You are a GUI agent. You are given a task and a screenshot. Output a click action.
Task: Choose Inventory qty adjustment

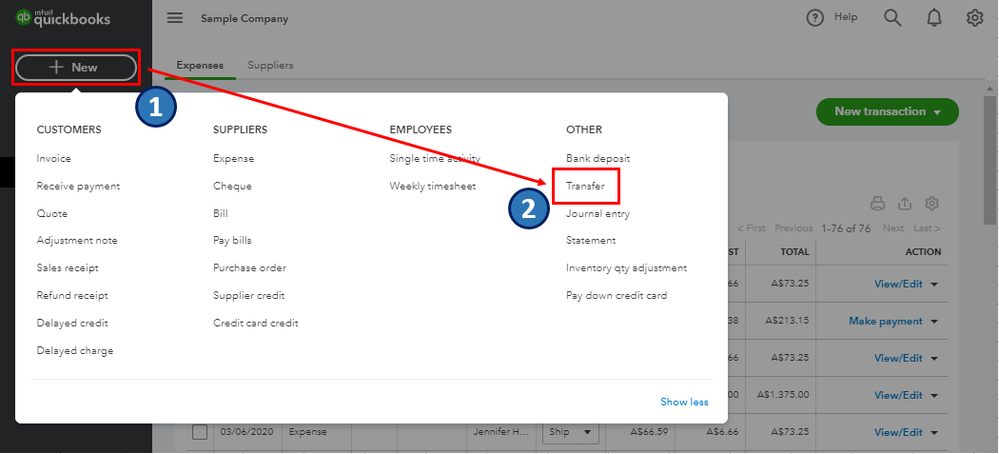click(626, 268)
